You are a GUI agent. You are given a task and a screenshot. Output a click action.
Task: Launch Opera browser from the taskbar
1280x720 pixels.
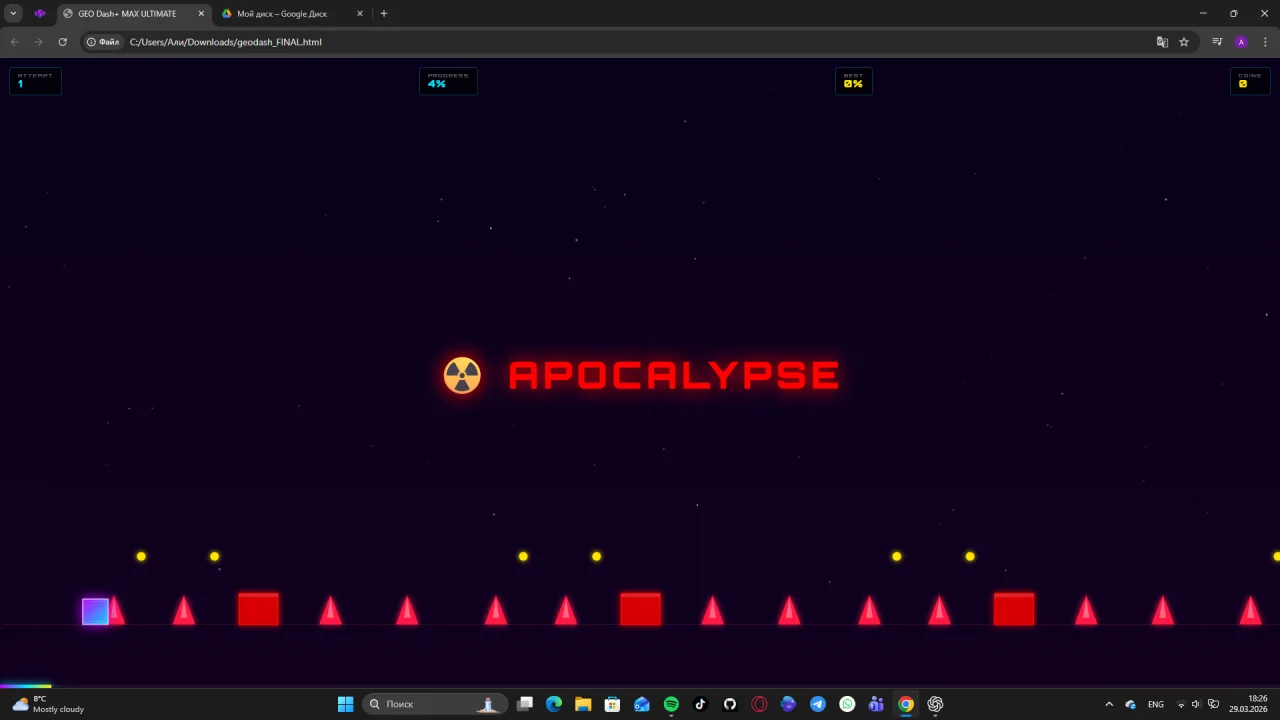point(759,704)
